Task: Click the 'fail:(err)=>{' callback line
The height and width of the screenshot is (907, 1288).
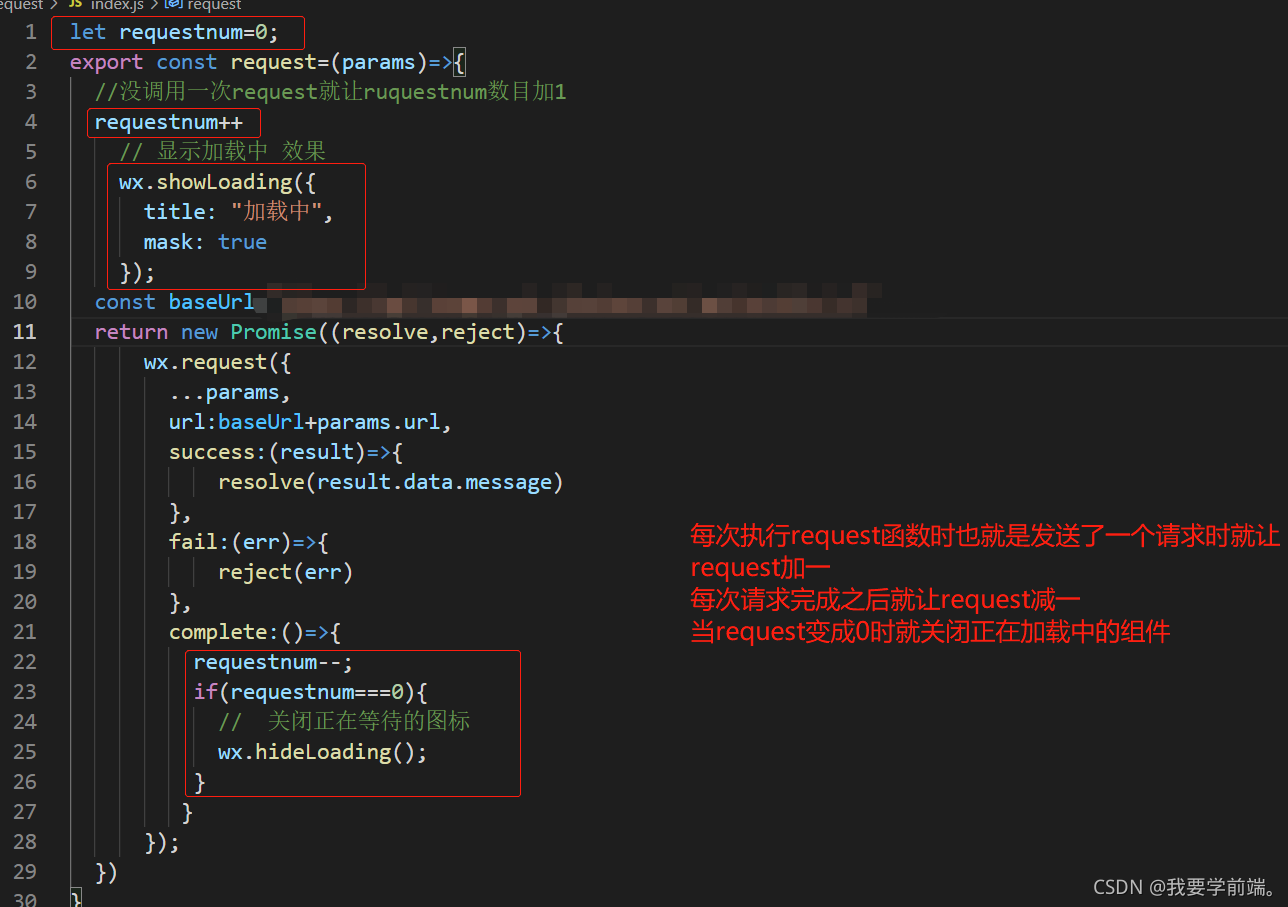Action: point(249,542)
